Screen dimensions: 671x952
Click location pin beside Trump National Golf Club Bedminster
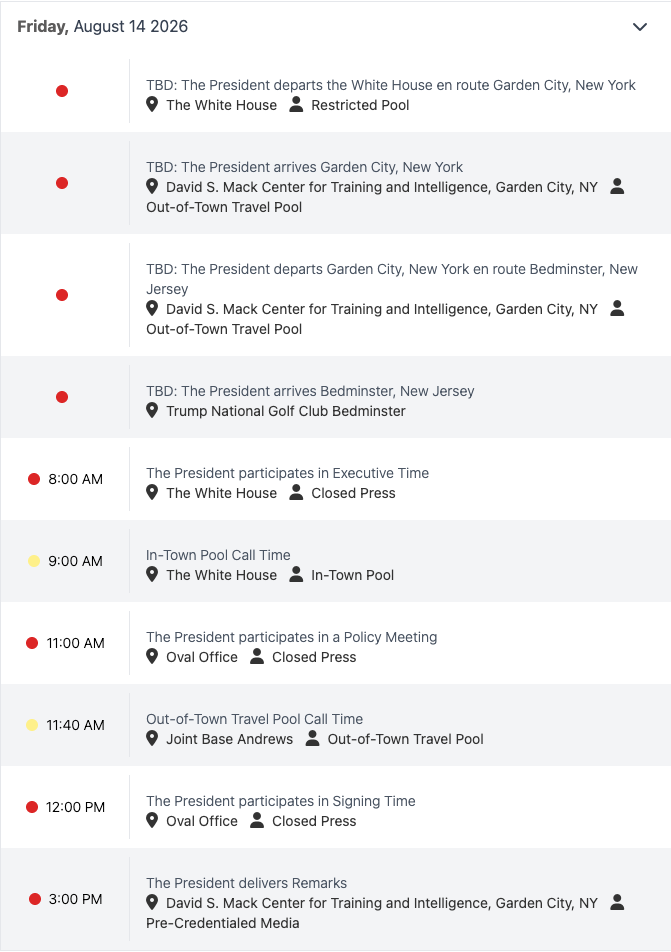pos(152,410)
